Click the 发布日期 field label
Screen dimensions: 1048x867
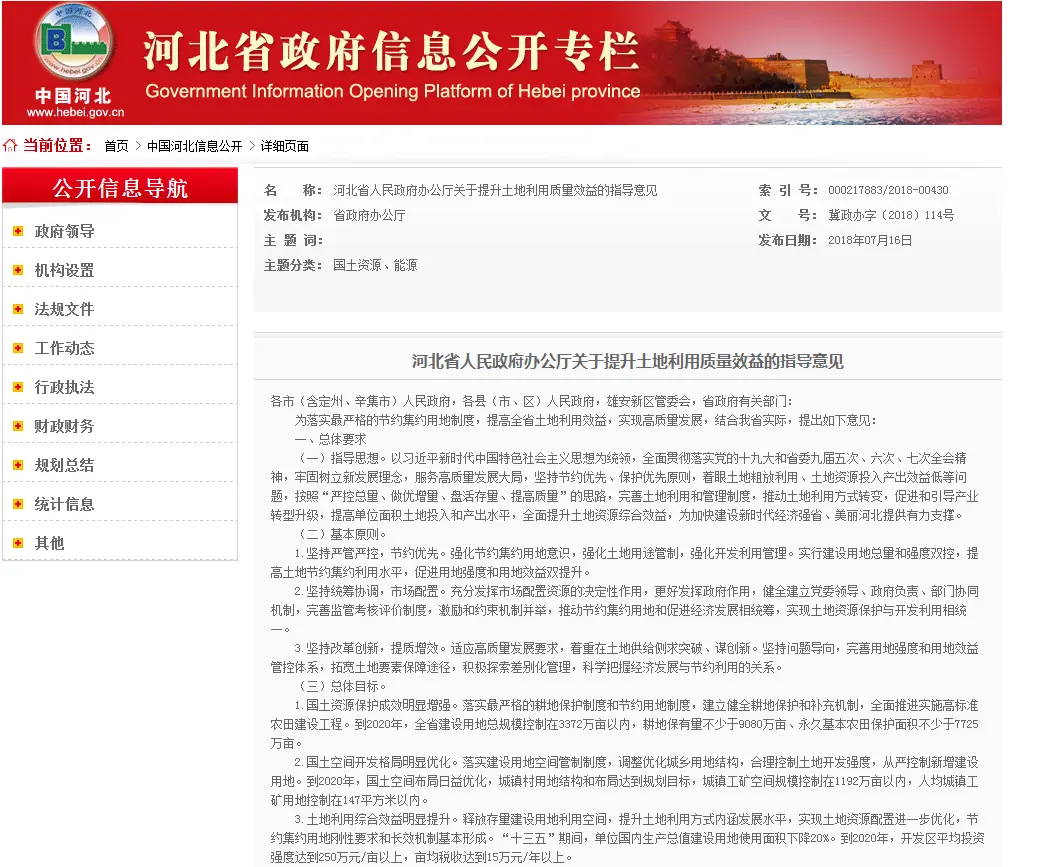point(787,241)
